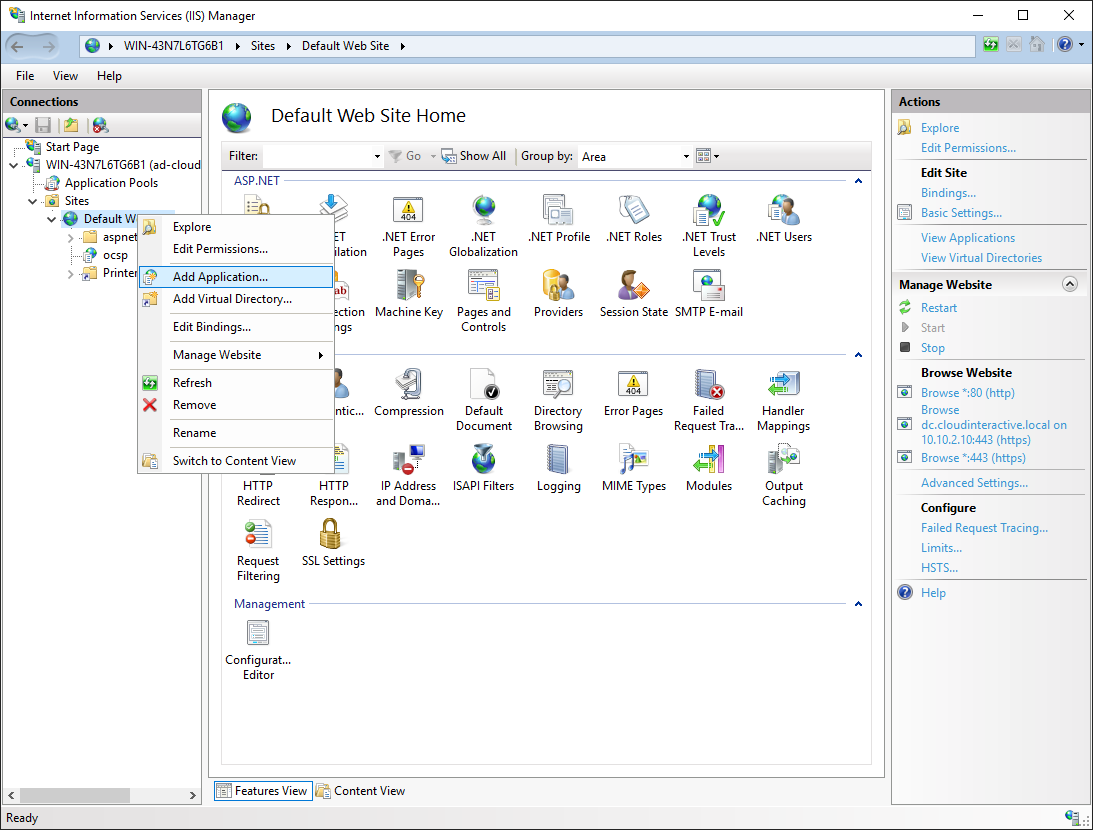Open the View menu
The image size is (1093, 830).
pos(66,76)
